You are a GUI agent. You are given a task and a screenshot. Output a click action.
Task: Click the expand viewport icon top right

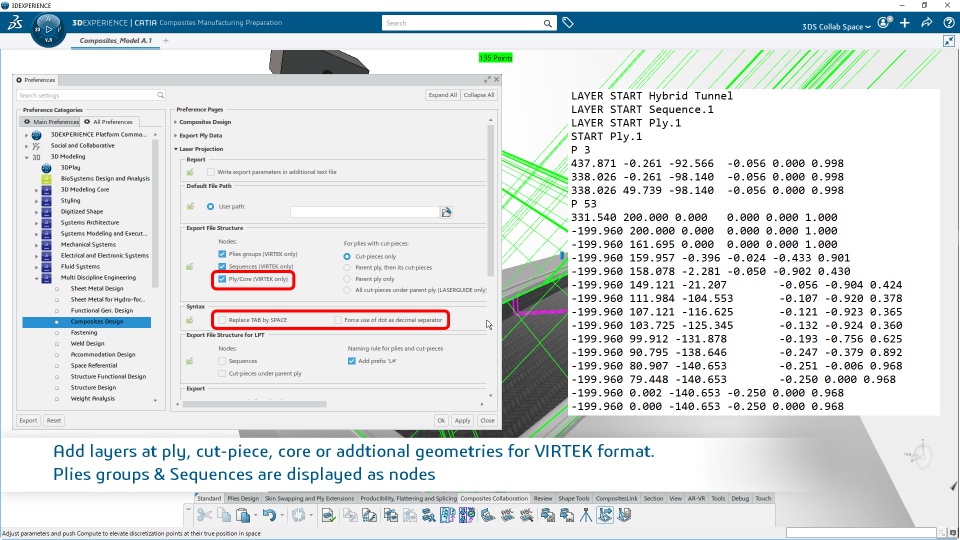[949, 41]
